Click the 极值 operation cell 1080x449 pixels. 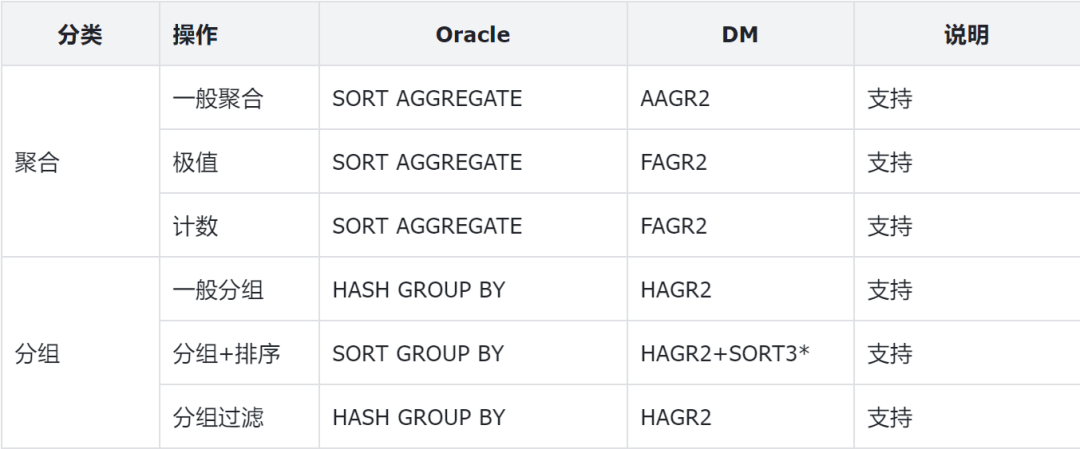point(195,163)
